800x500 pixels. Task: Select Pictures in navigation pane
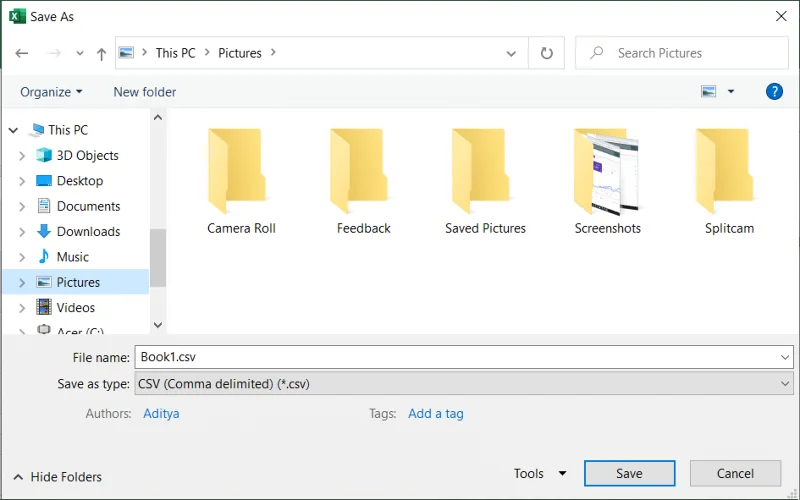click(x=78, y=282)
